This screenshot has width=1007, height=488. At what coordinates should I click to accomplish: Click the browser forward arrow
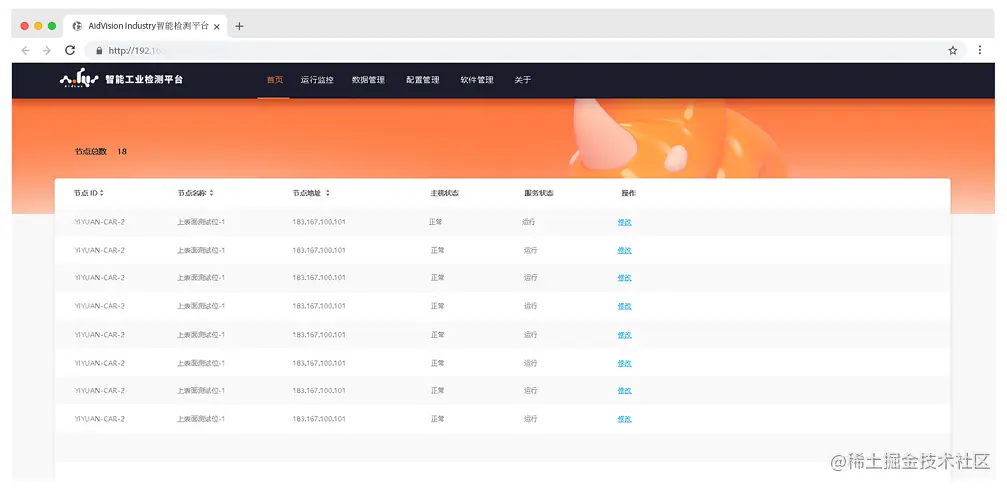(47, 50)
